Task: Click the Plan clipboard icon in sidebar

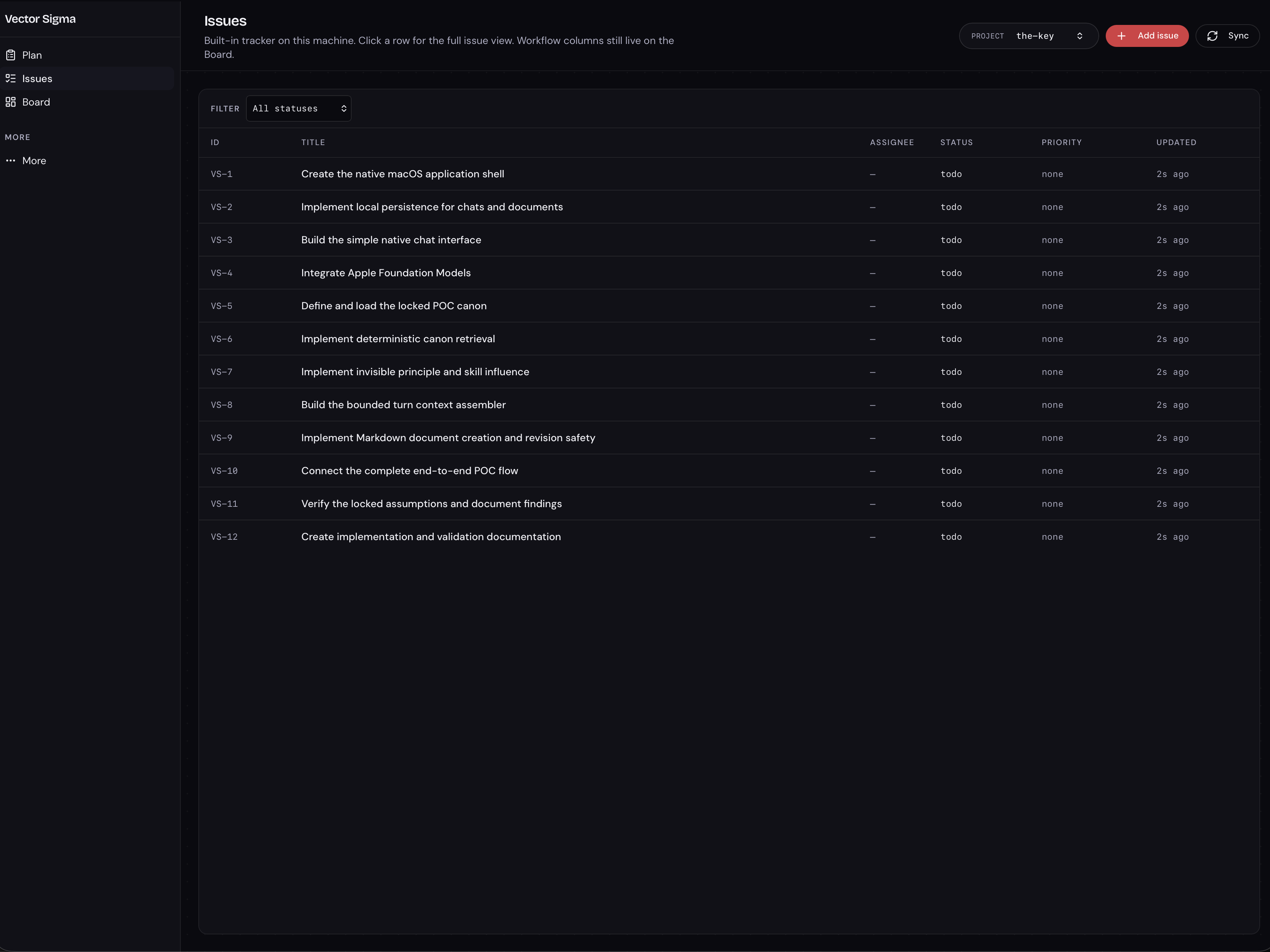Action: point(10,55)
